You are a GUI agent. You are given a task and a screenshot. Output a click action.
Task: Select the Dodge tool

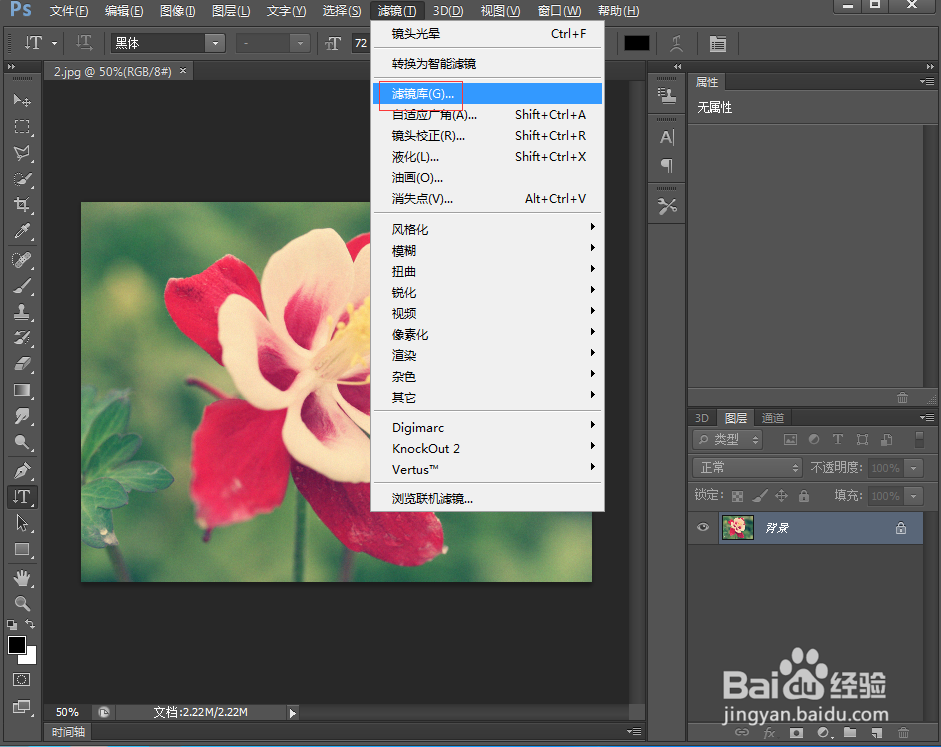point(22,442)
